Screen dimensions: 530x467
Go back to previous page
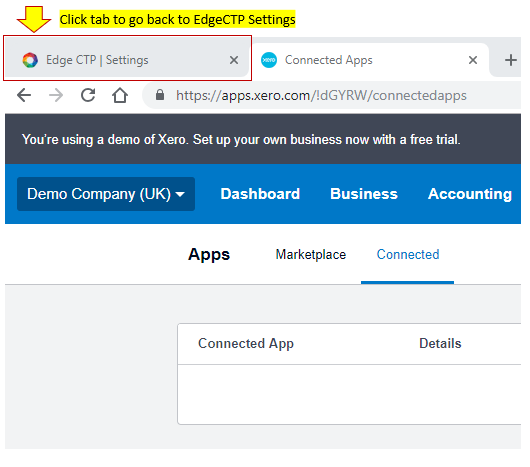click(x=24, y=95)
